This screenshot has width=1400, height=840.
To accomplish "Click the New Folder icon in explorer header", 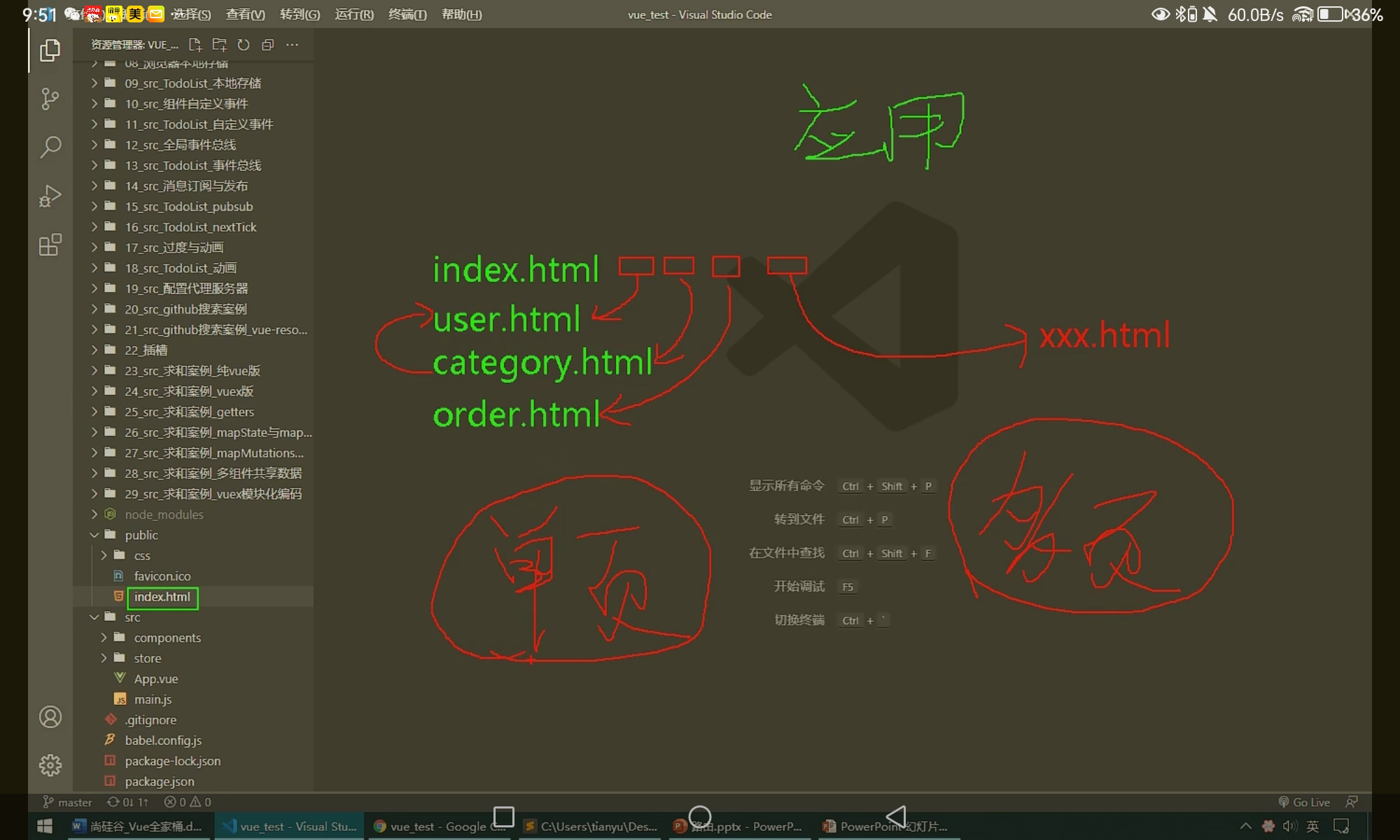I will pos(219,45).
